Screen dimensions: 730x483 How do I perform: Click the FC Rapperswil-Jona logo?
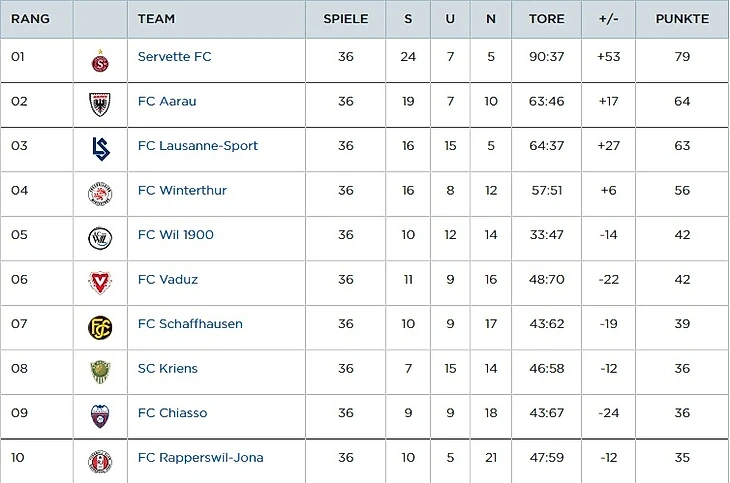(x=100, y=461)
